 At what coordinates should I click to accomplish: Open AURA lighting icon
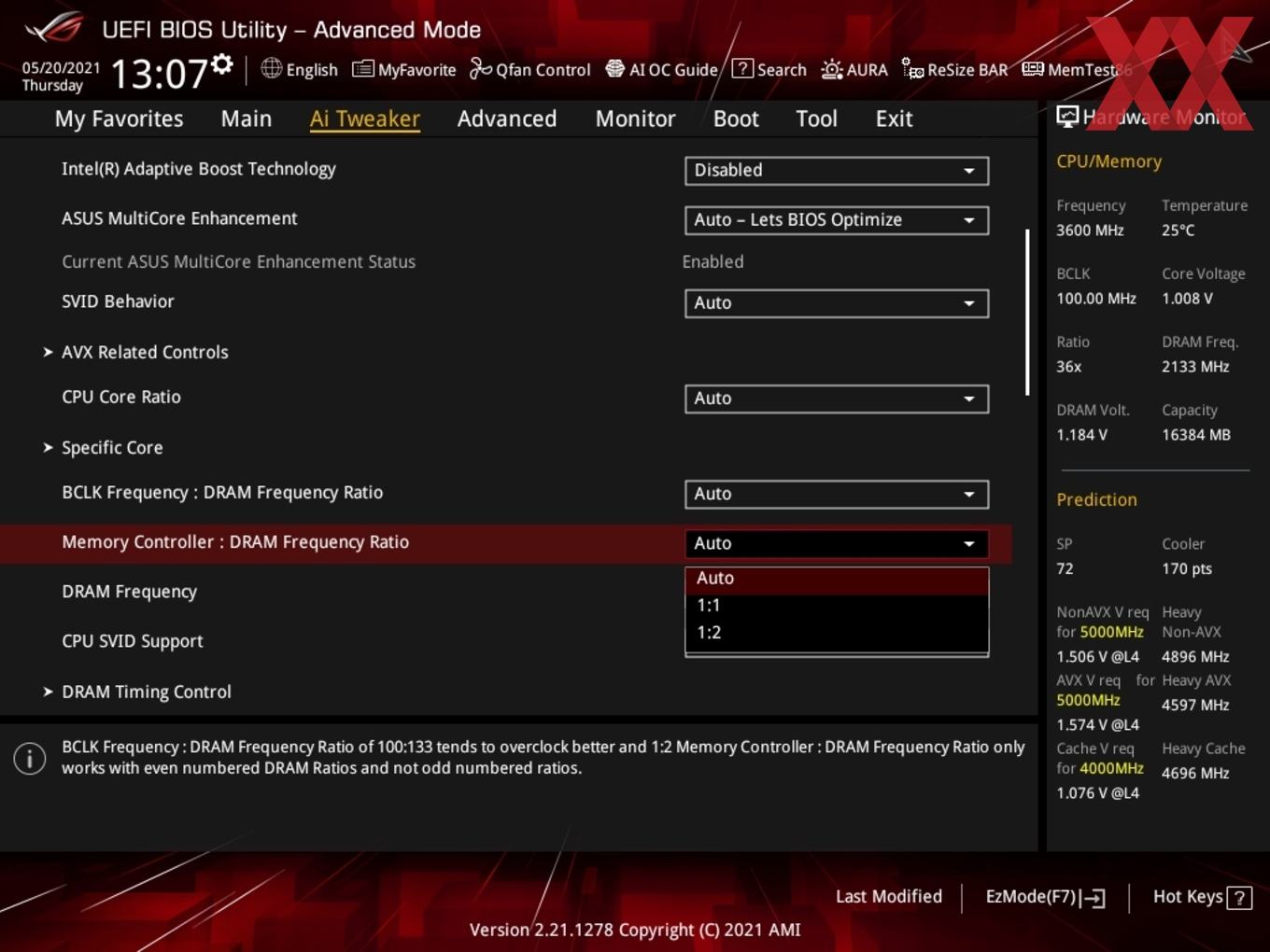coord(831,69)
